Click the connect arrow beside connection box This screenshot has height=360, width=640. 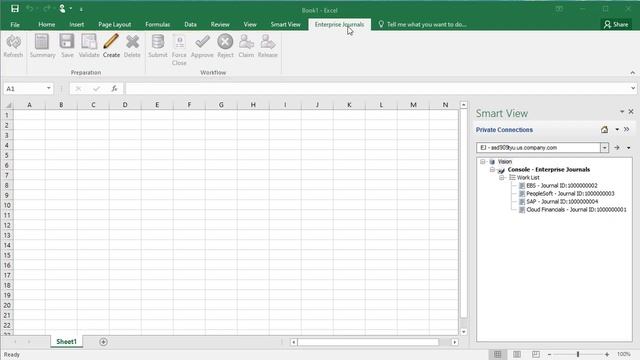(617, 147)
